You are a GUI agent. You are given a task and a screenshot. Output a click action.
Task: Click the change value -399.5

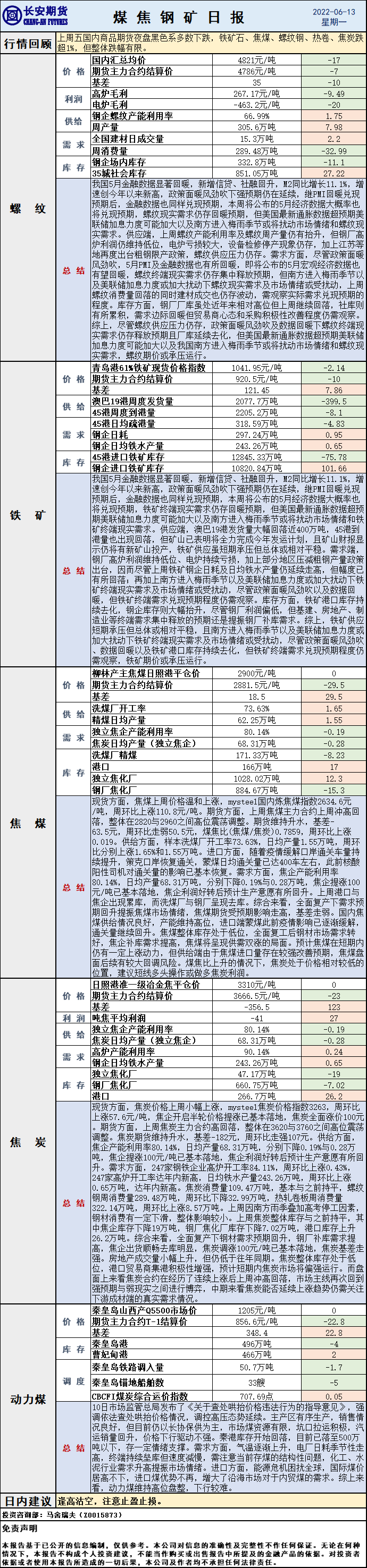[x=334, y=401]
